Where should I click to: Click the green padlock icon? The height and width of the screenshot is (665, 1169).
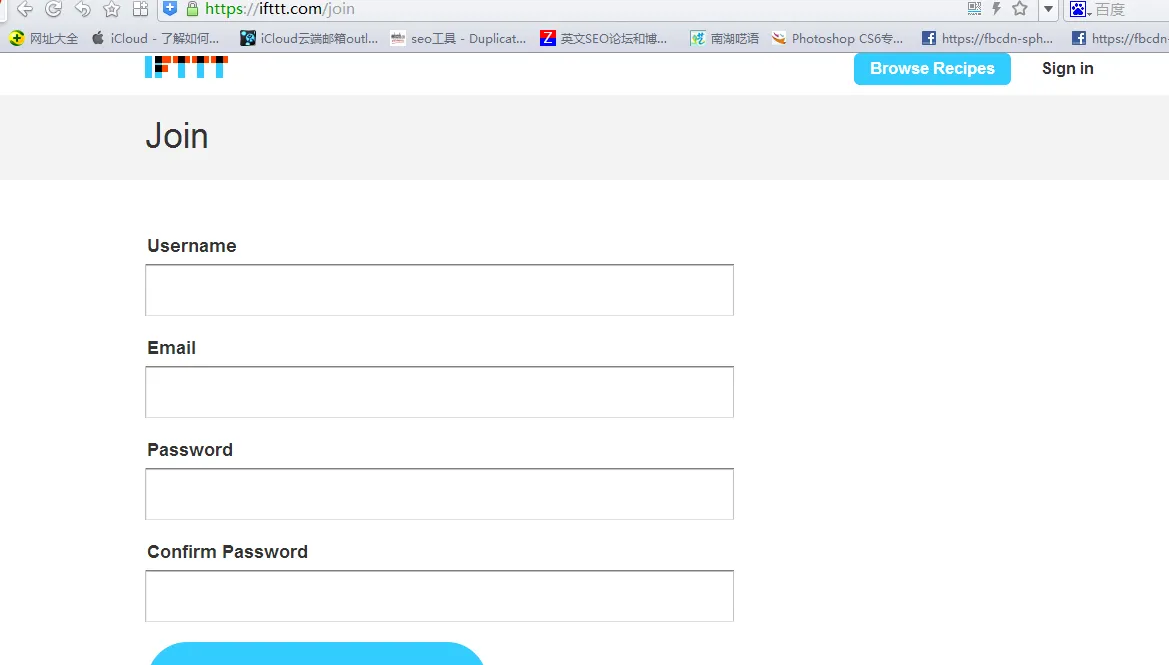click(x=192, y=9)
